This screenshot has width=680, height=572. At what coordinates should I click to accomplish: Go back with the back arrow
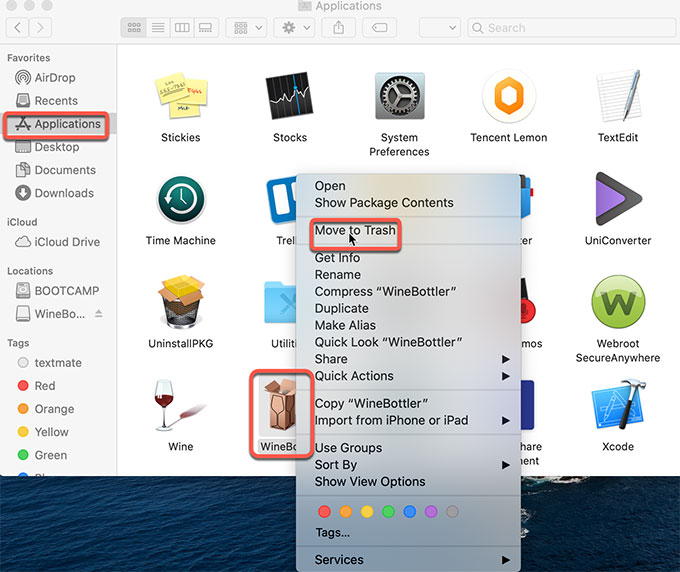17,28
